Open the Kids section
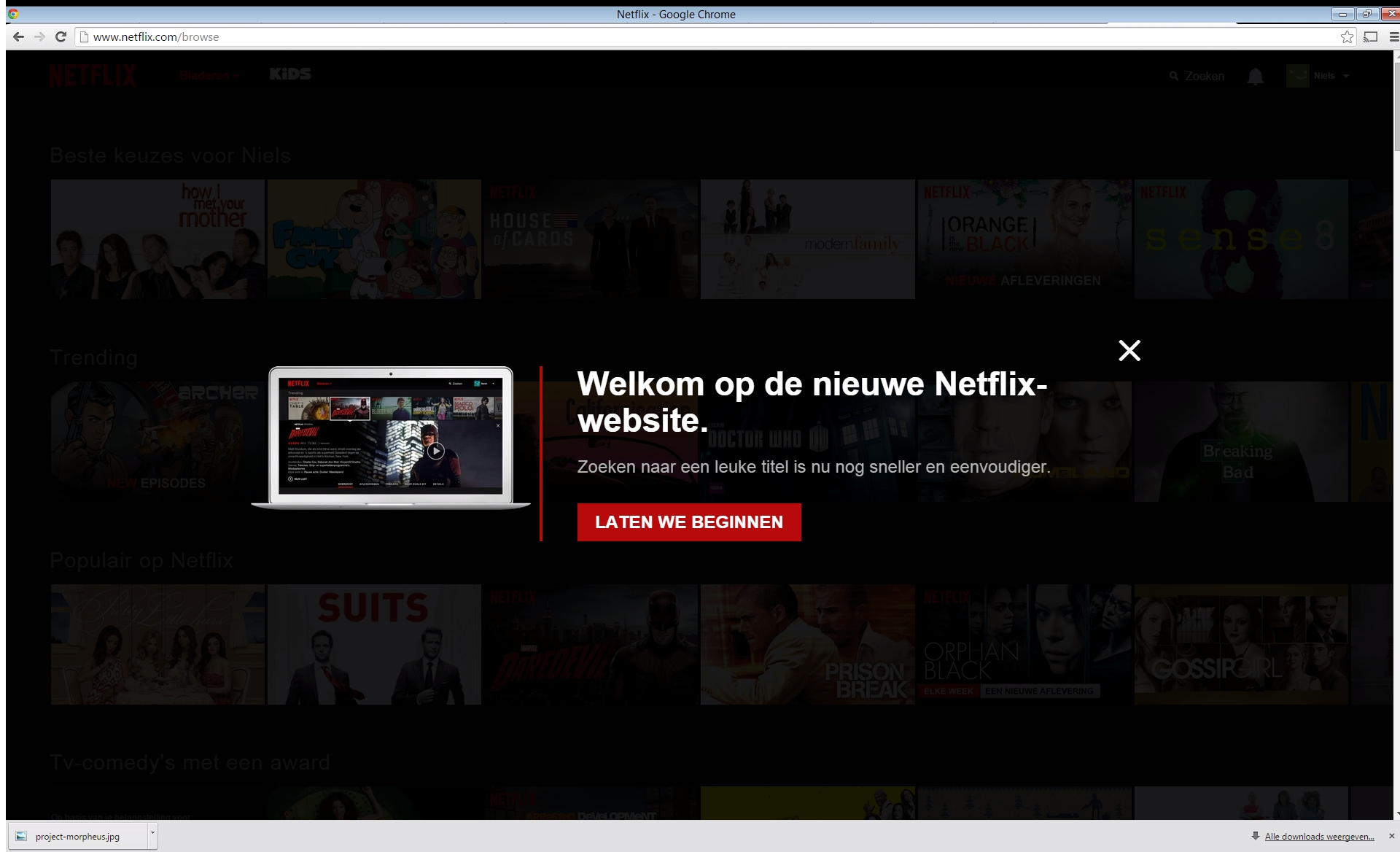This screenshot has width=1400, height=852. click(x=290, y=74)
